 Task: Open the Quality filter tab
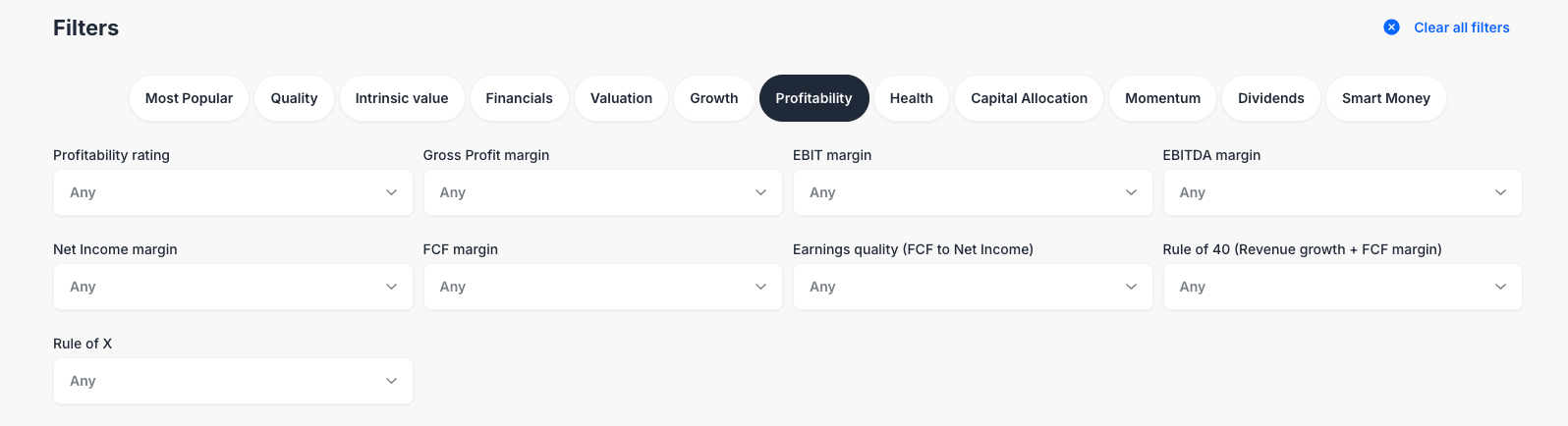[294, 98]
